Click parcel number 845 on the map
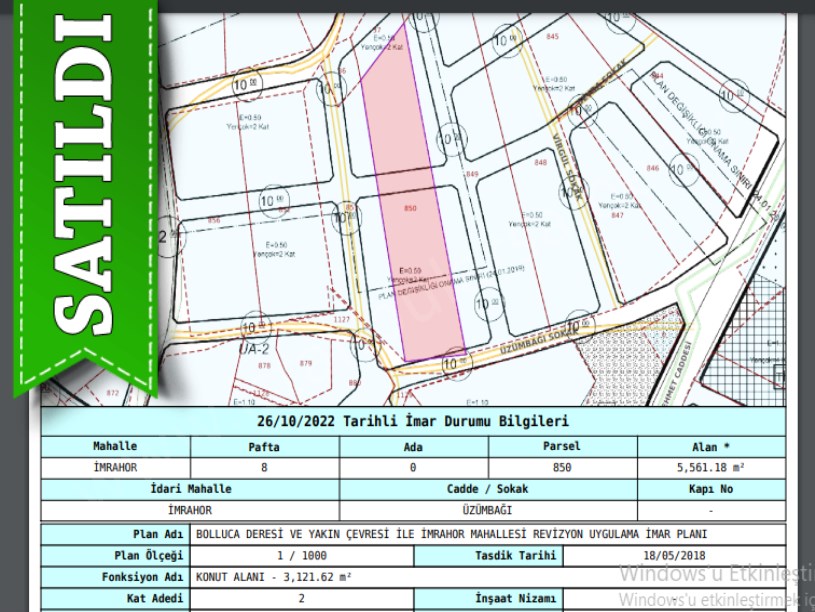The width and height of the screenshot is (815, 612). pyautogui.click(x=552, y=37)
